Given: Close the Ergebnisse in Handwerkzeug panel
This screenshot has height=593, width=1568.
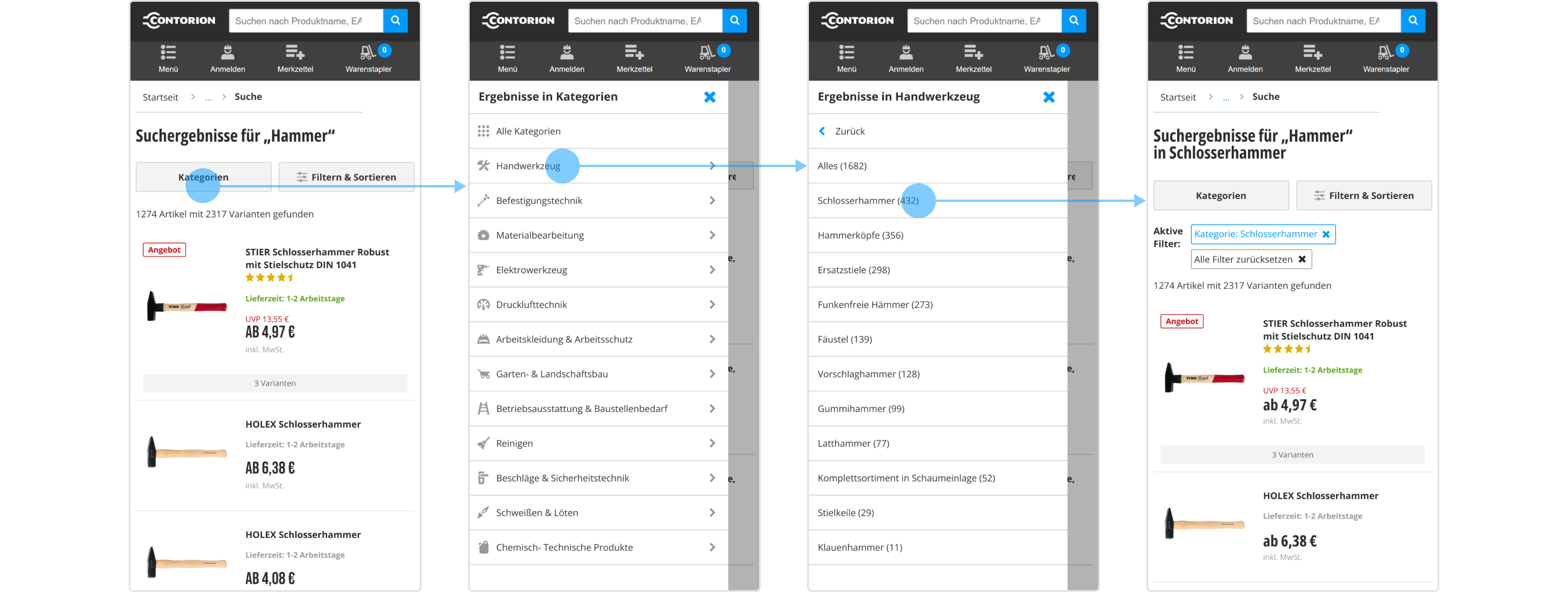Looking at the screenshot, I should pos(1049,97).
